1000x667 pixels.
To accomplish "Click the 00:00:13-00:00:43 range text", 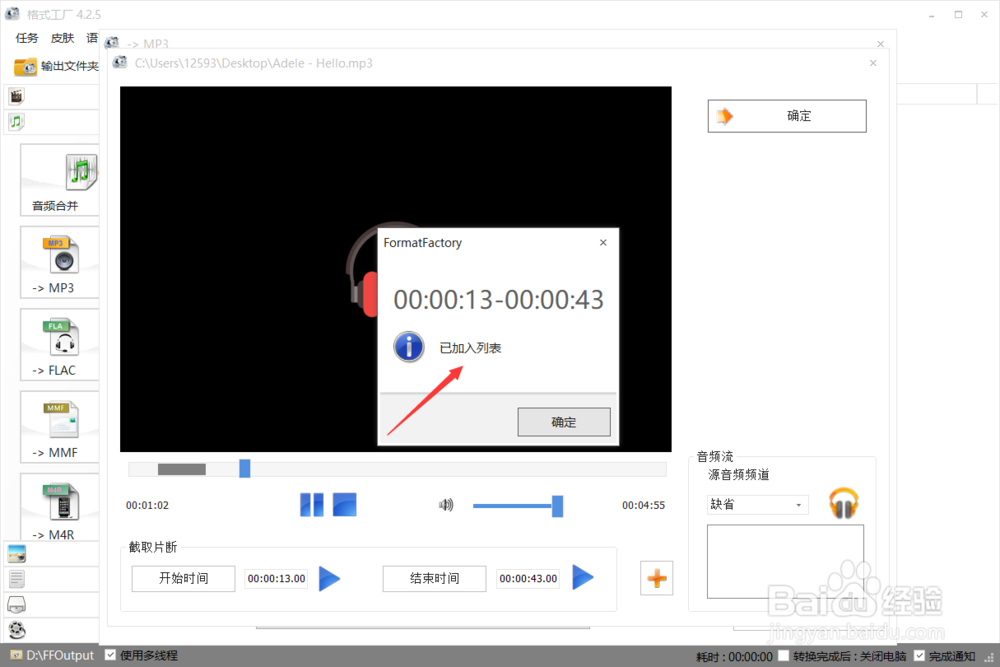I will tap(498, 300).
